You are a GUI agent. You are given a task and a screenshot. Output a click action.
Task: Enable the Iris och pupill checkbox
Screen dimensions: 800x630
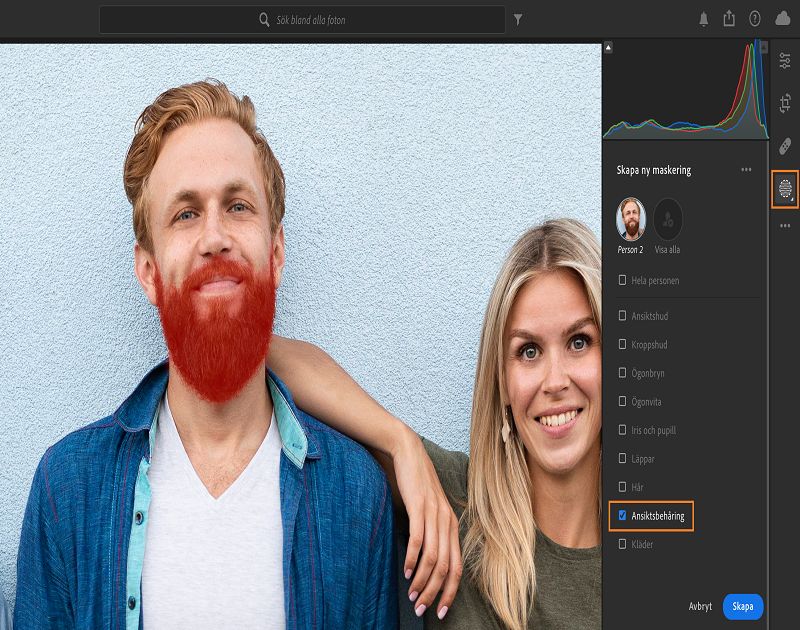[x=622, y=430]
